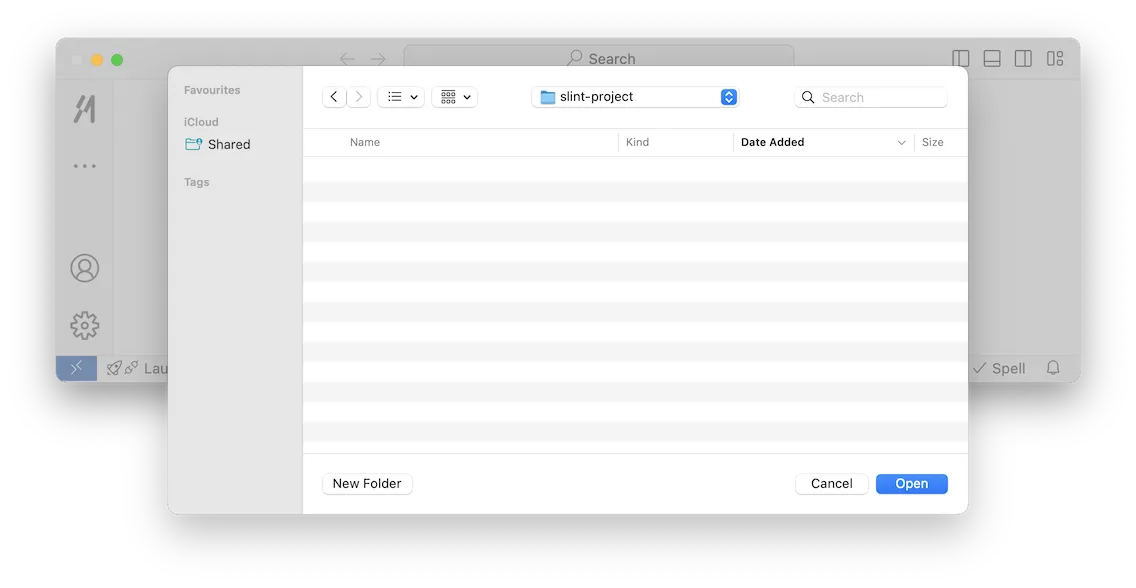Image resolution: width=1136 pixels, height=588 pixels.
Task: Open the app logo icon in left sidebar
Action: [x=85, y=108]
